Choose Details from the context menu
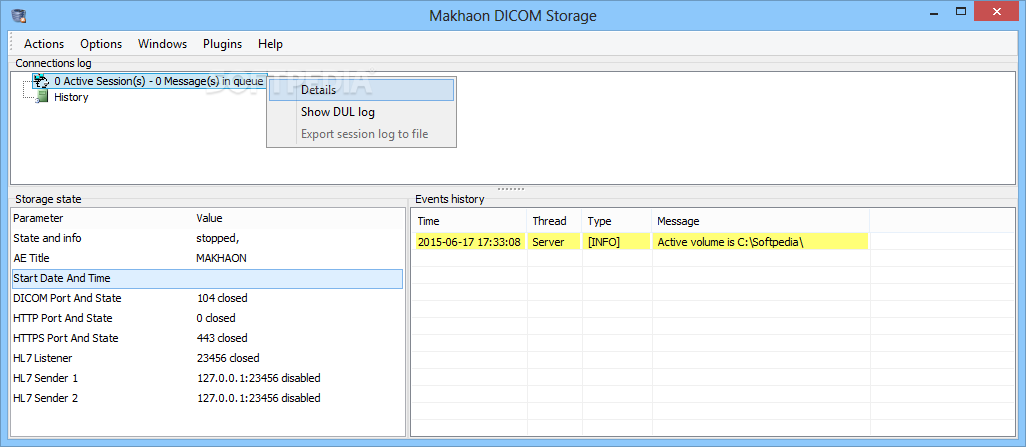Screen dimensions: 1026x447 click(361, 90)
